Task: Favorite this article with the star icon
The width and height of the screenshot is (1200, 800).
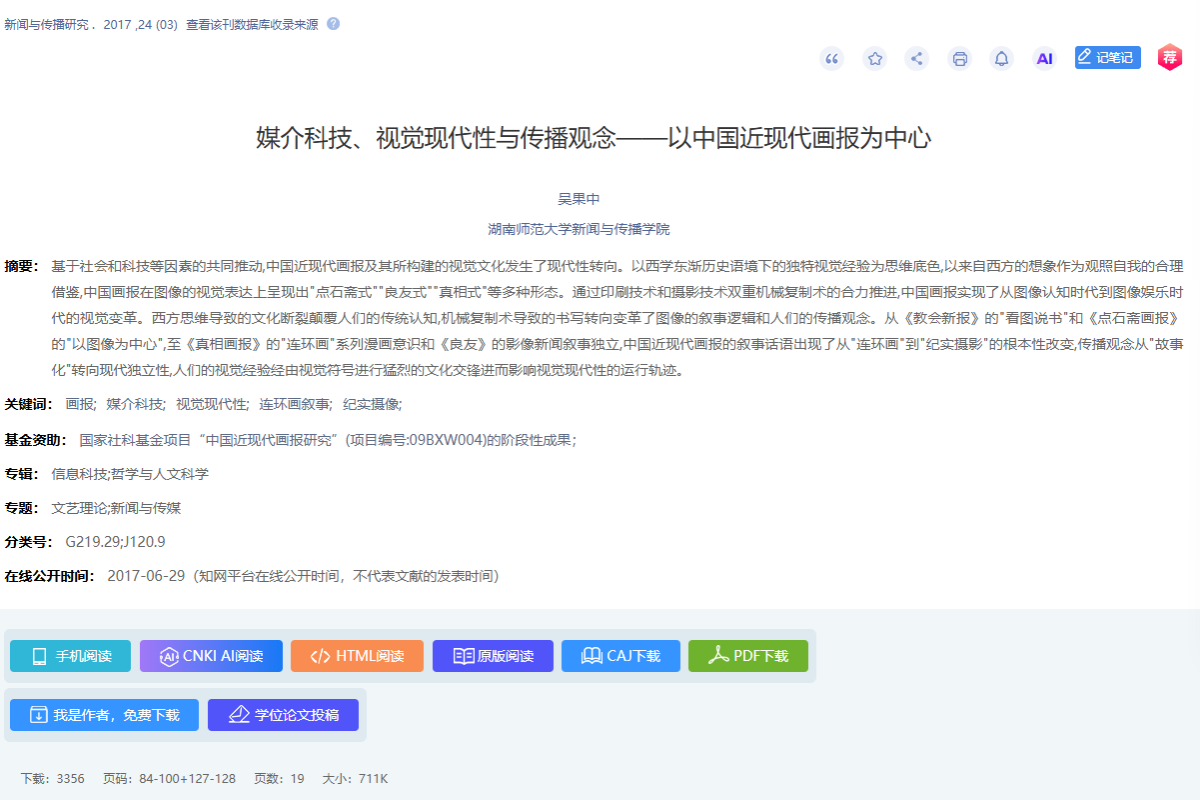Action: 875,58
